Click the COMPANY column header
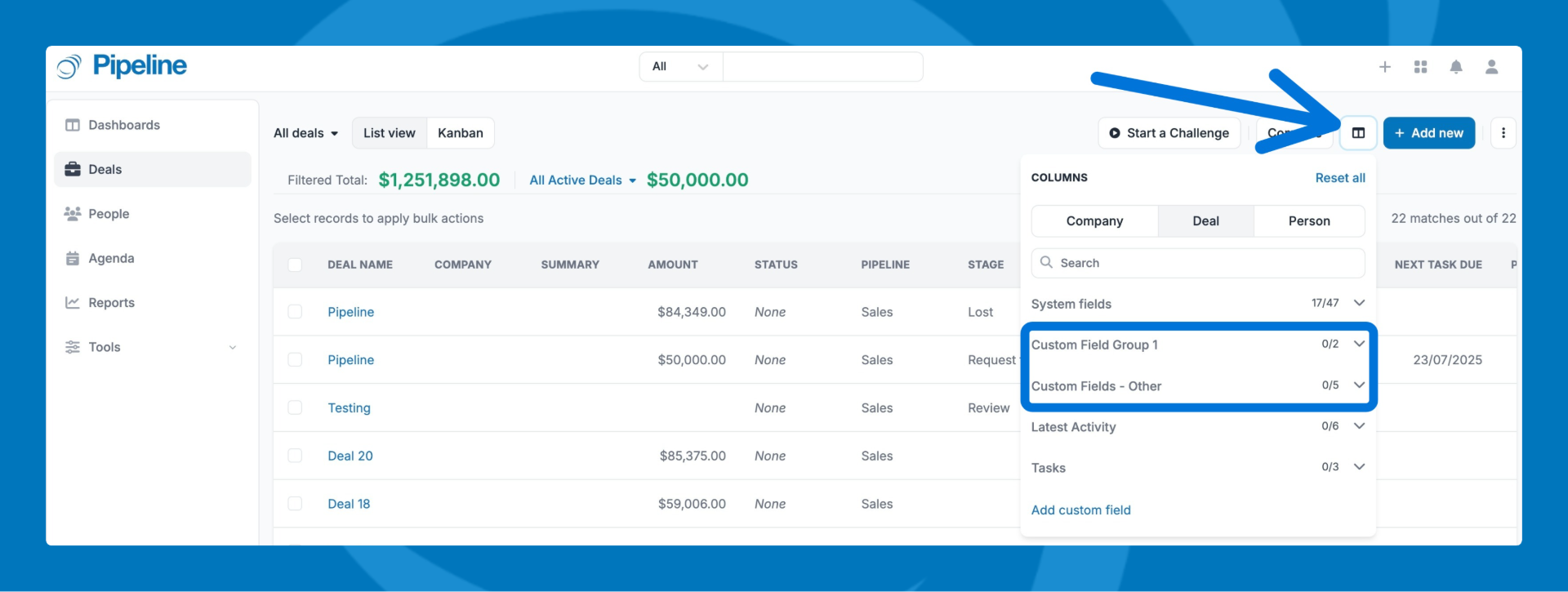This screenshot has height=592, width=1568. click(x=463, y=265)
